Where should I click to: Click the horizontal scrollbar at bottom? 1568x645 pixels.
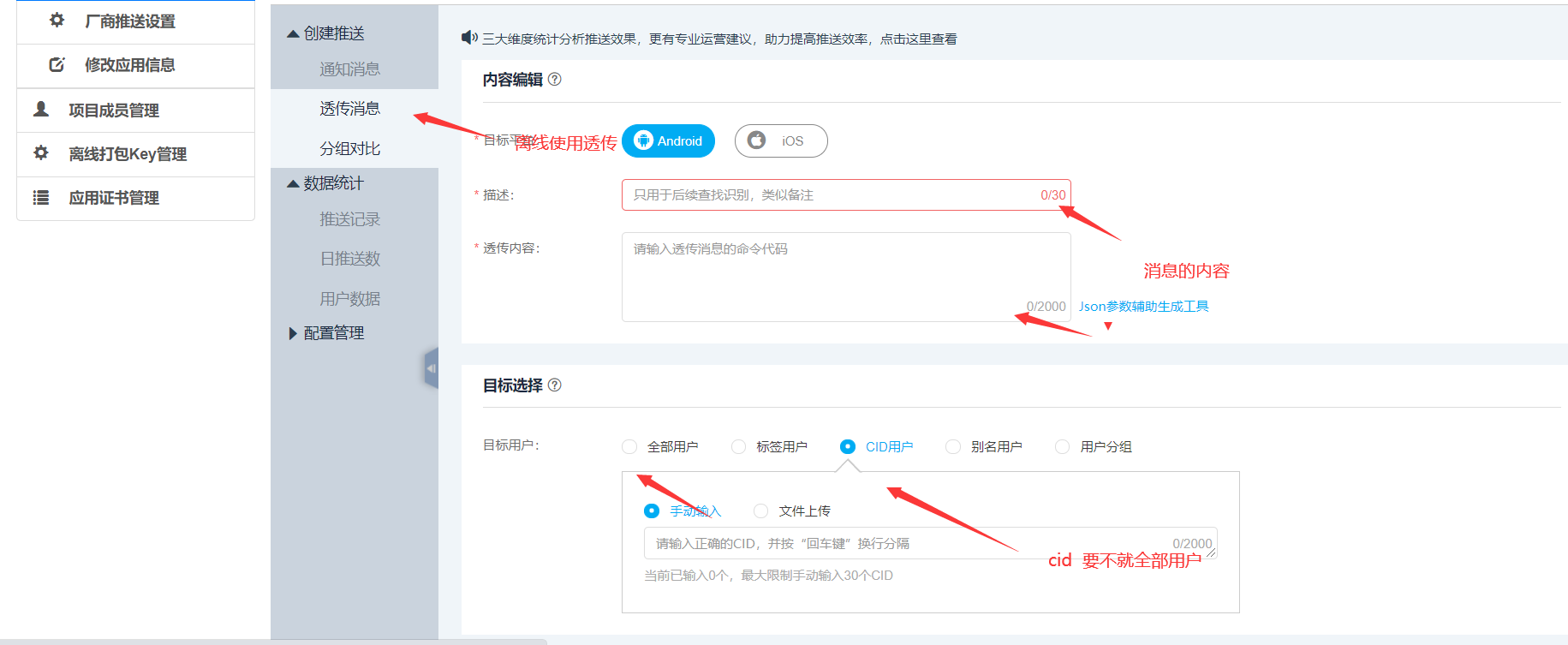(x=273, y=642)
